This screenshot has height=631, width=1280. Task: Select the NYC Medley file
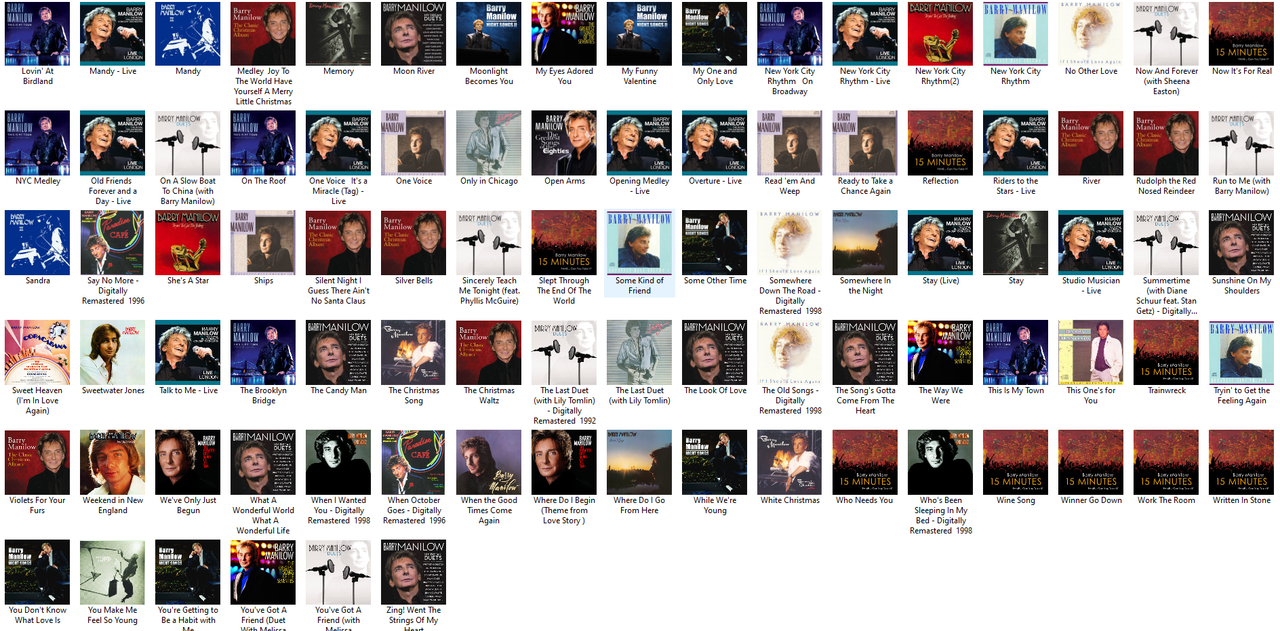pos(38,143)
